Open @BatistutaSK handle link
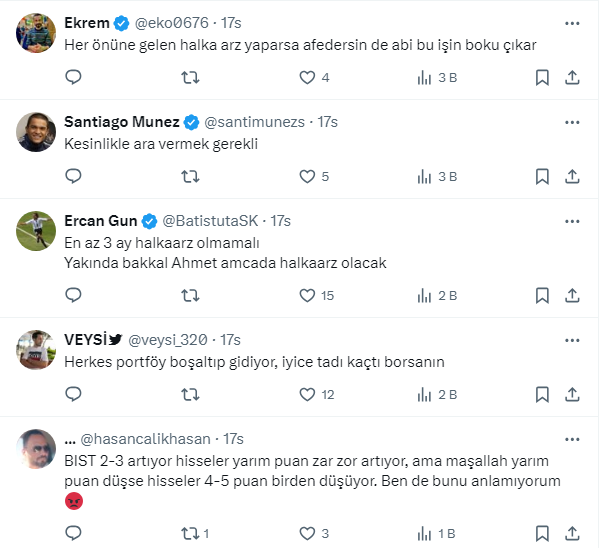Viewport: 615px width, 548px height. coord(211,220)
